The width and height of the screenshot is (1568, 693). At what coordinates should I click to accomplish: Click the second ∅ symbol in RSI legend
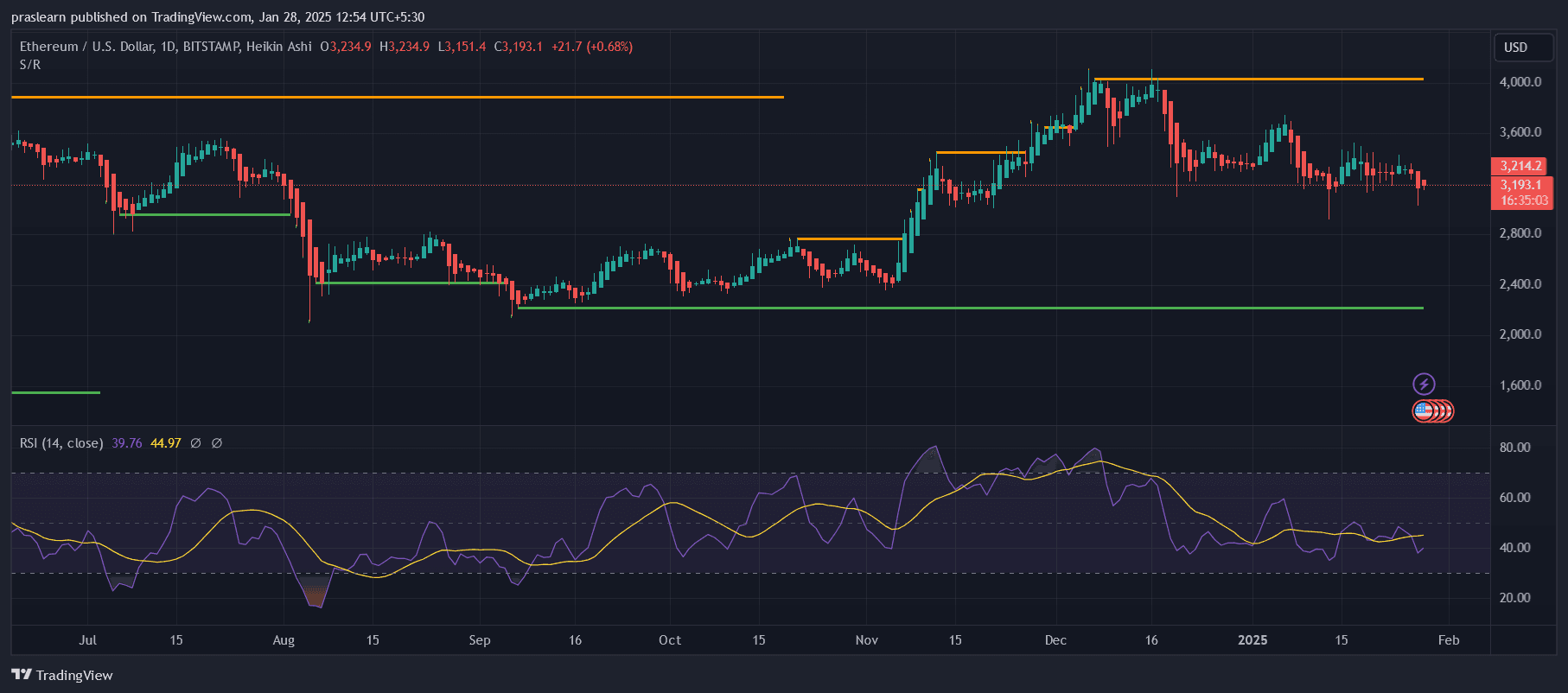pyautogui.click(x=217, y=443)
